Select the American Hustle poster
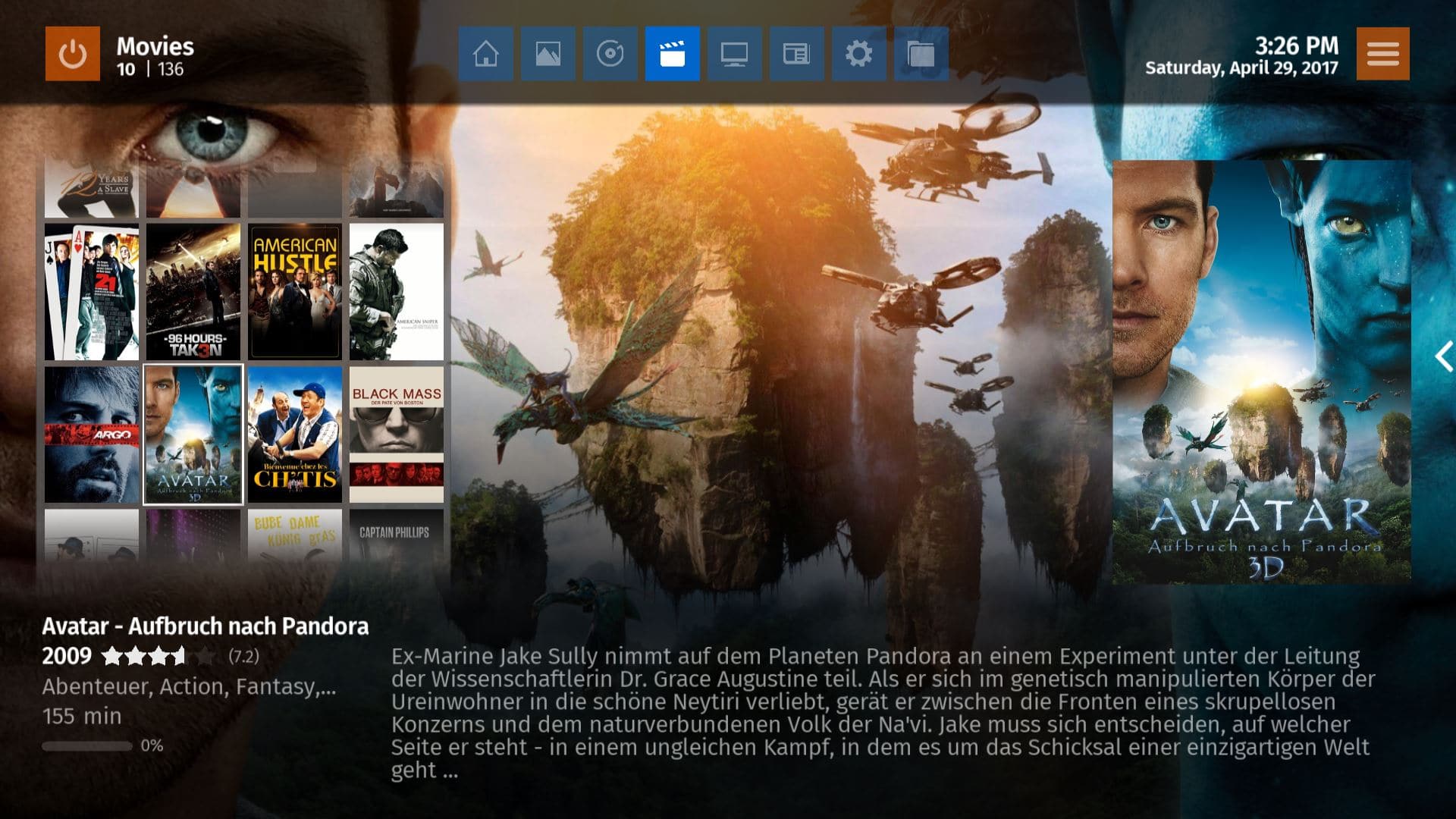This screenshot has height=819, width=1456. coord(295,291)
